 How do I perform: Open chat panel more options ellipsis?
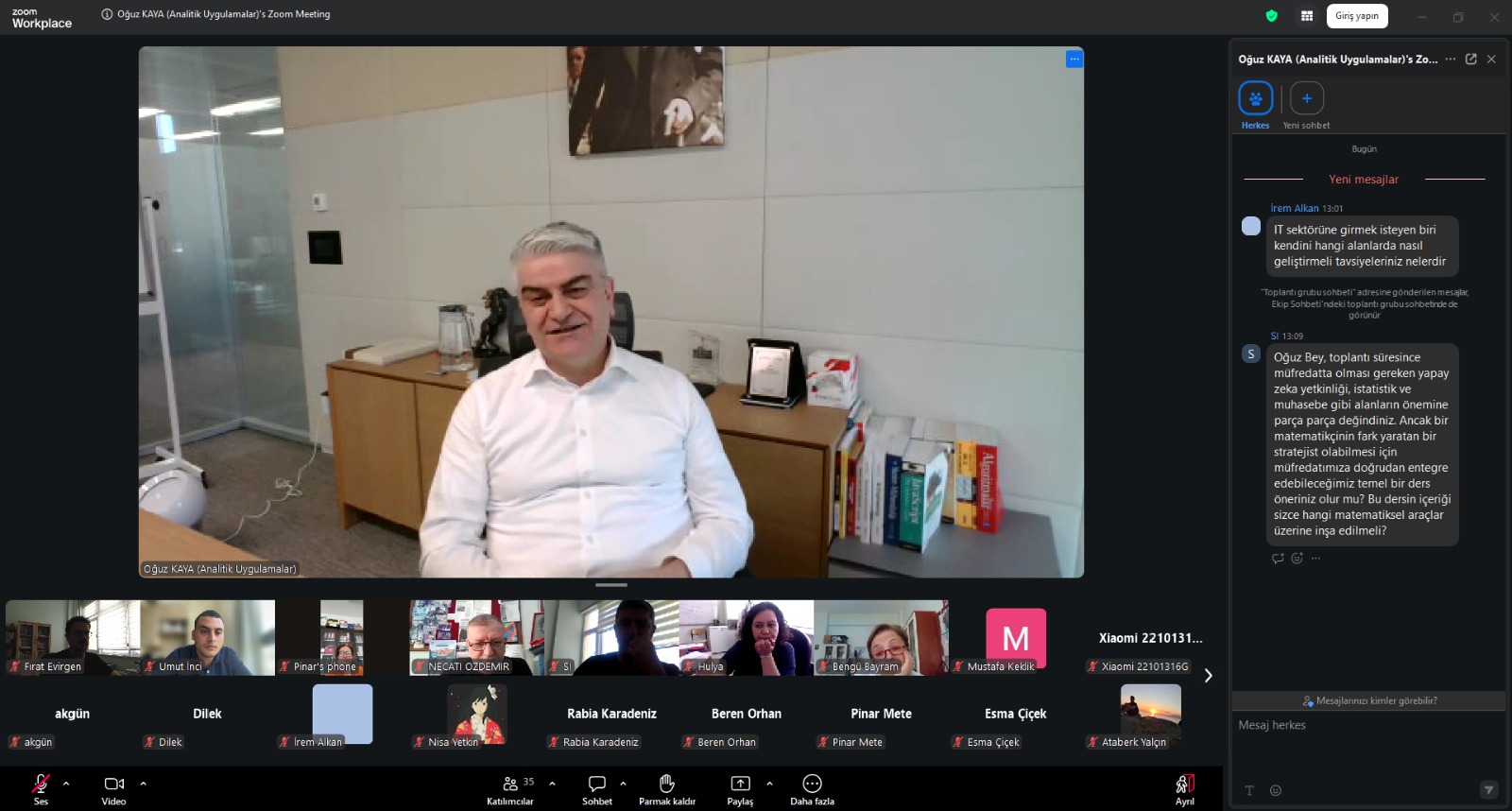[1451, 59]
